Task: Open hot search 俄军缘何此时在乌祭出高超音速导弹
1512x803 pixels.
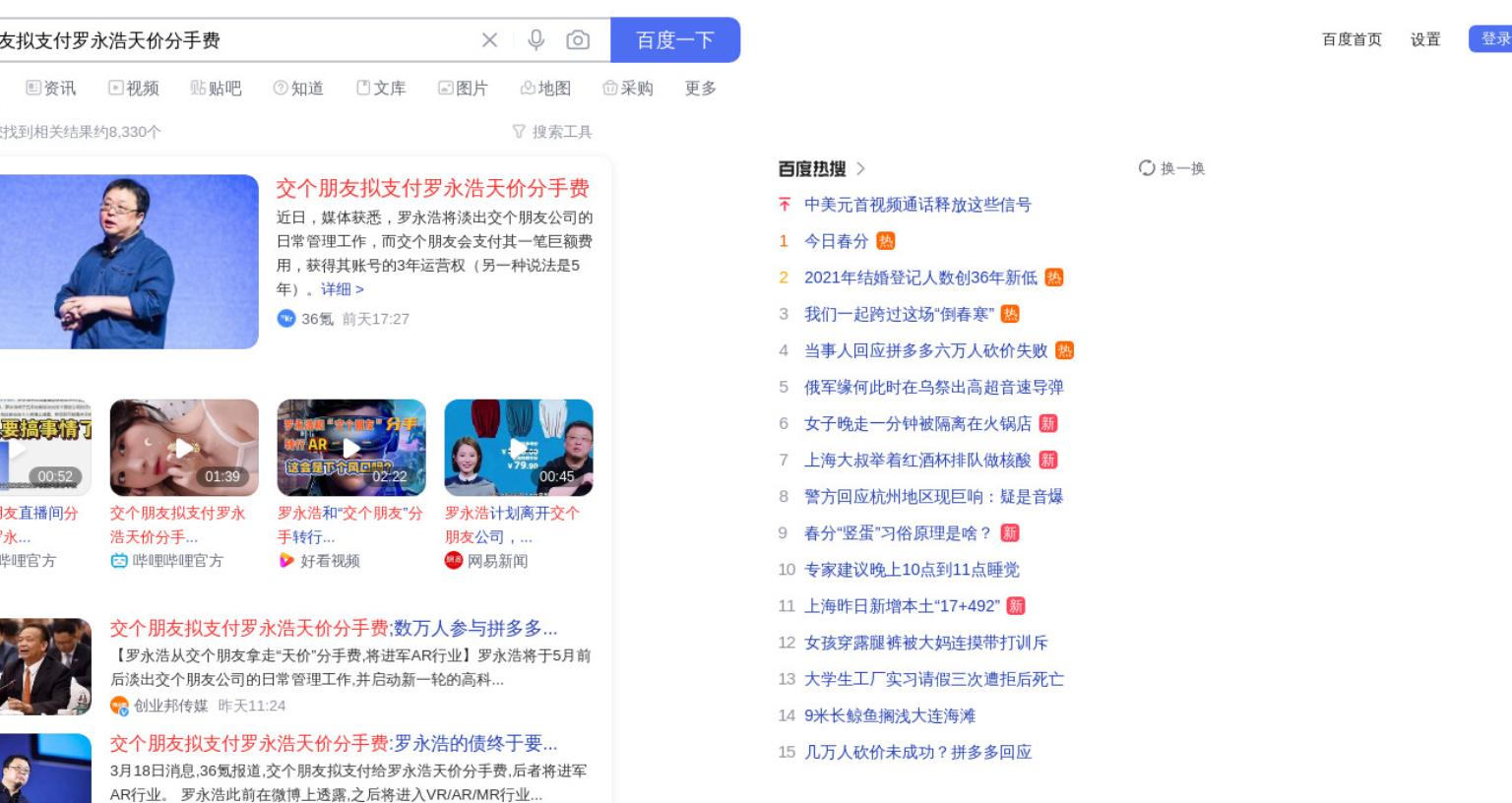Action: 933,387
